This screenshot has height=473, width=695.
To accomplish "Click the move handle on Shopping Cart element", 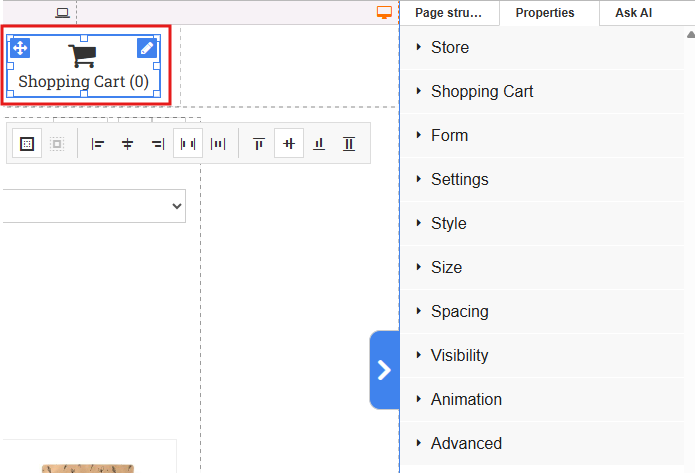I will coord(20,48).
